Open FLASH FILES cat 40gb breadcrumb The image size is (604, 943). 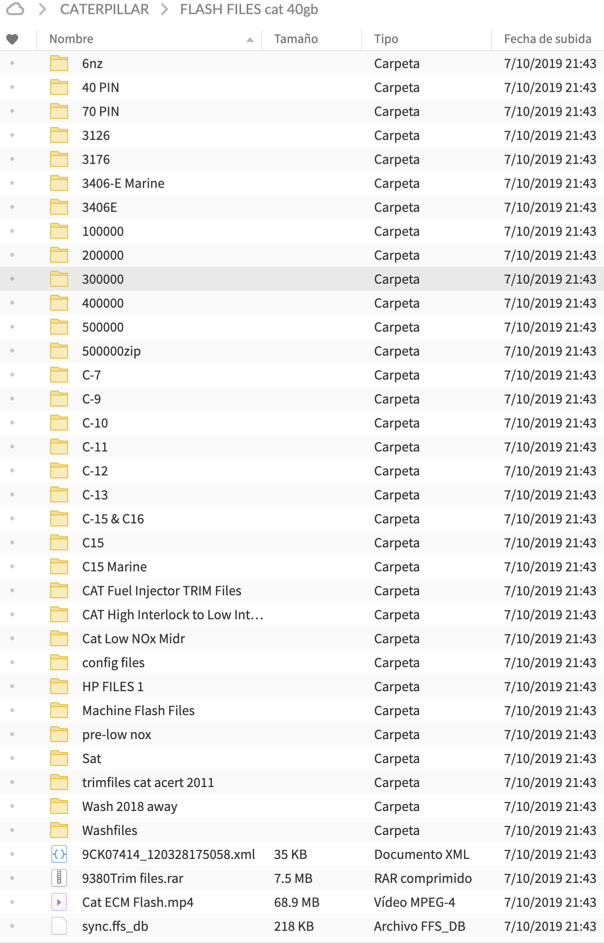tap(249, 9)
